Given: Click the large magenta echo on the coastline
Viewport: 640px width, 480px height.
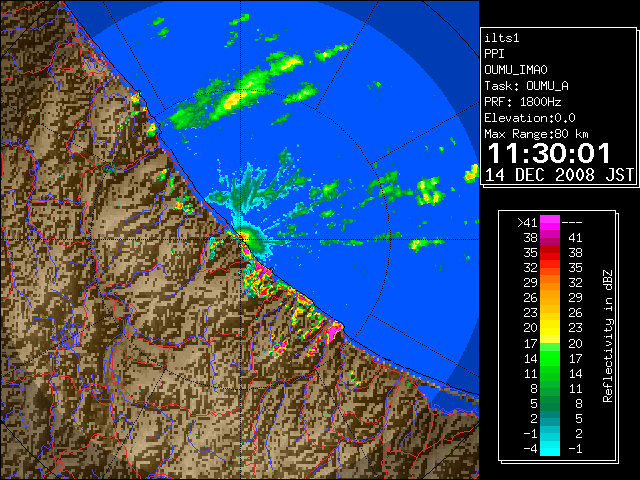Looking at the screenshot, I should (333, 331).
